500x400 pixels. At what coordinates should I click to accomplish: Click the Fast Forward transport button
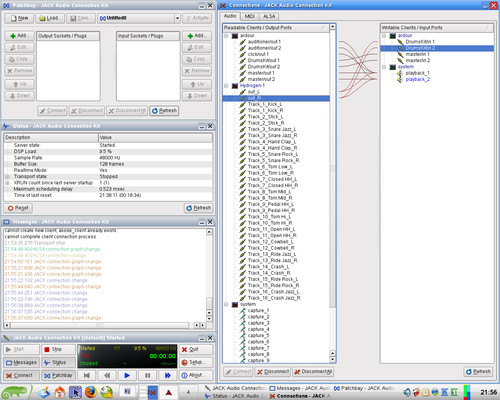[x=168, y=375]
